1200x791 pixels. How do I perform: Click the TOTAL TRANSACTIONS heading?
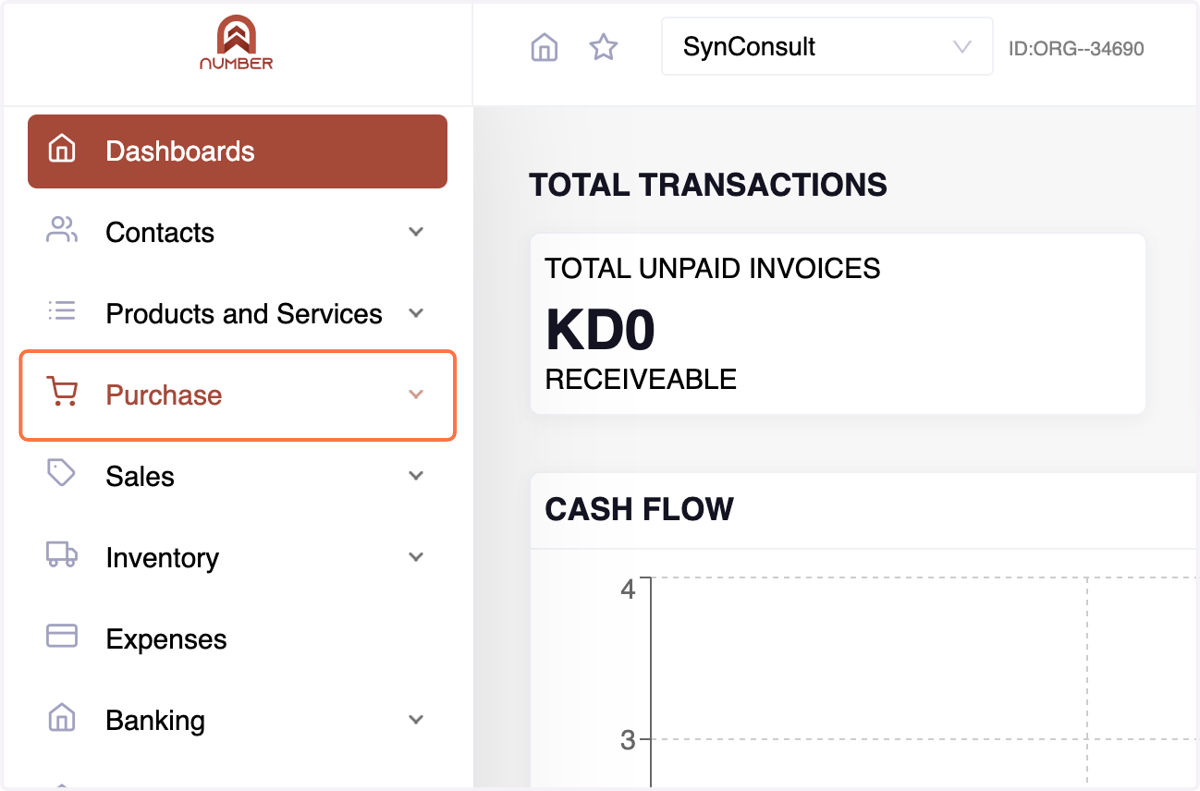[708, 185]
